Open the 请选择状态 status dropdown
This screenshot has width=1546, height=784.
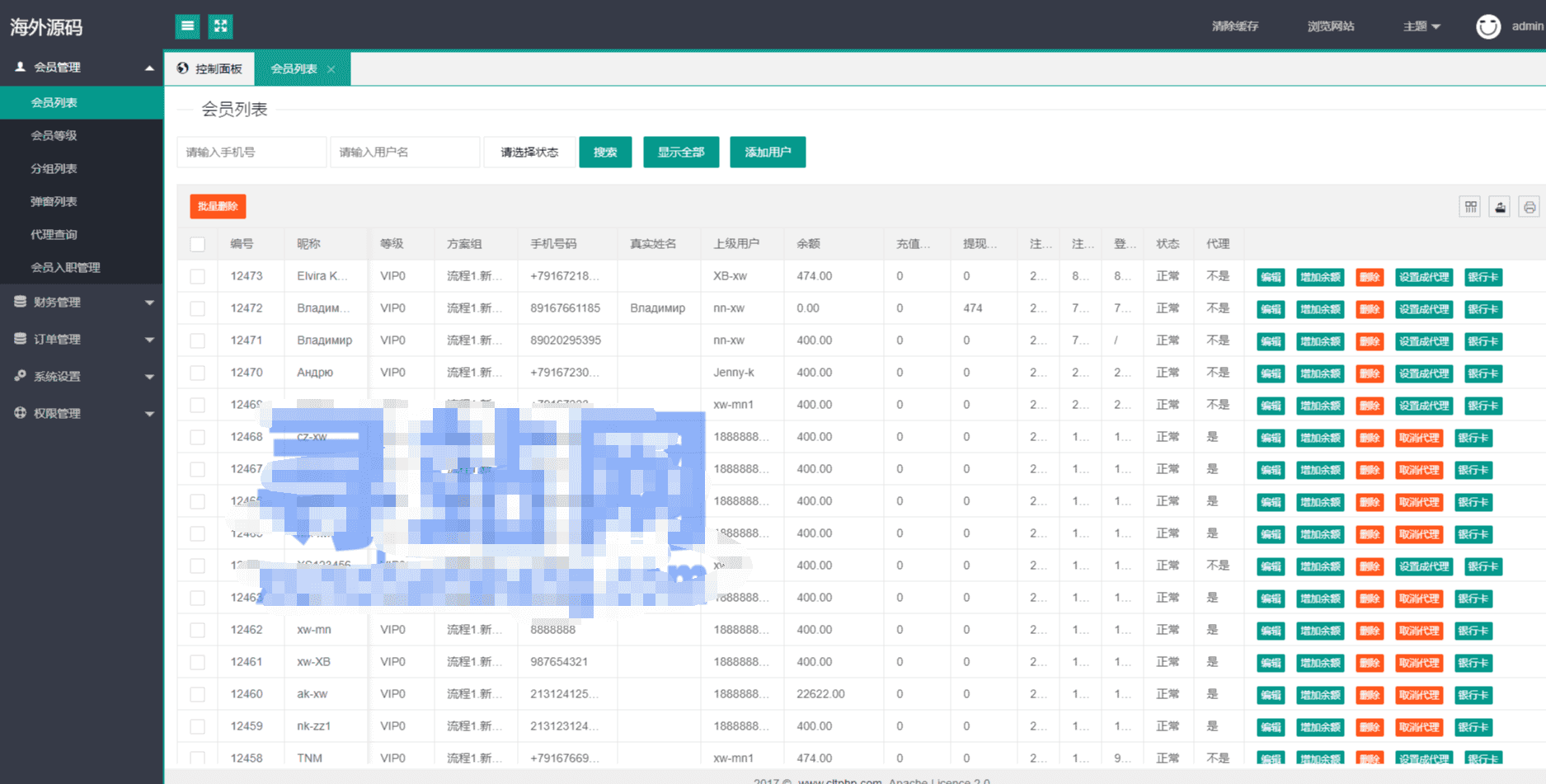(529, 153)
